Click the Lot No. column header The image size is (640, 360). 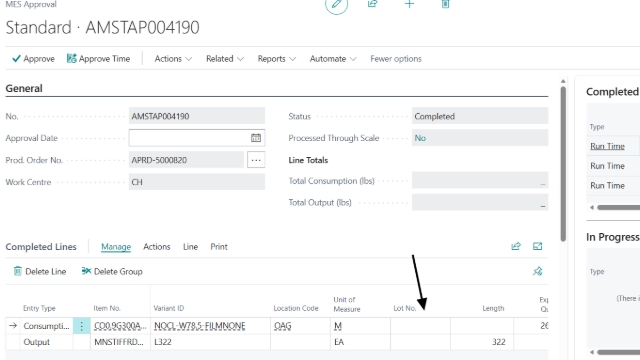(404, 308)
